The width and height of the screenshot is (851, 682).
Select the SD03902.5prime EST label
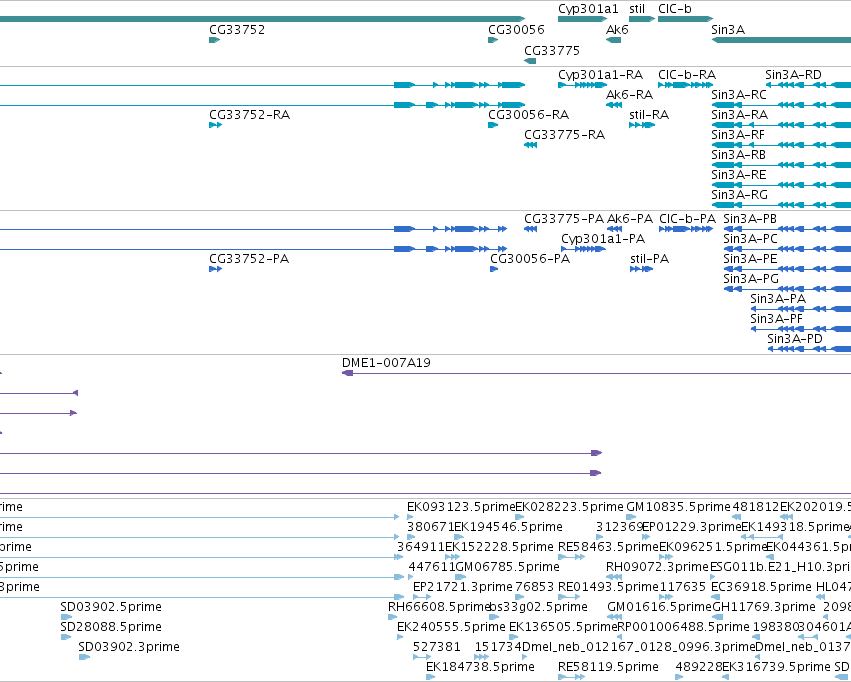click(111, 608)
